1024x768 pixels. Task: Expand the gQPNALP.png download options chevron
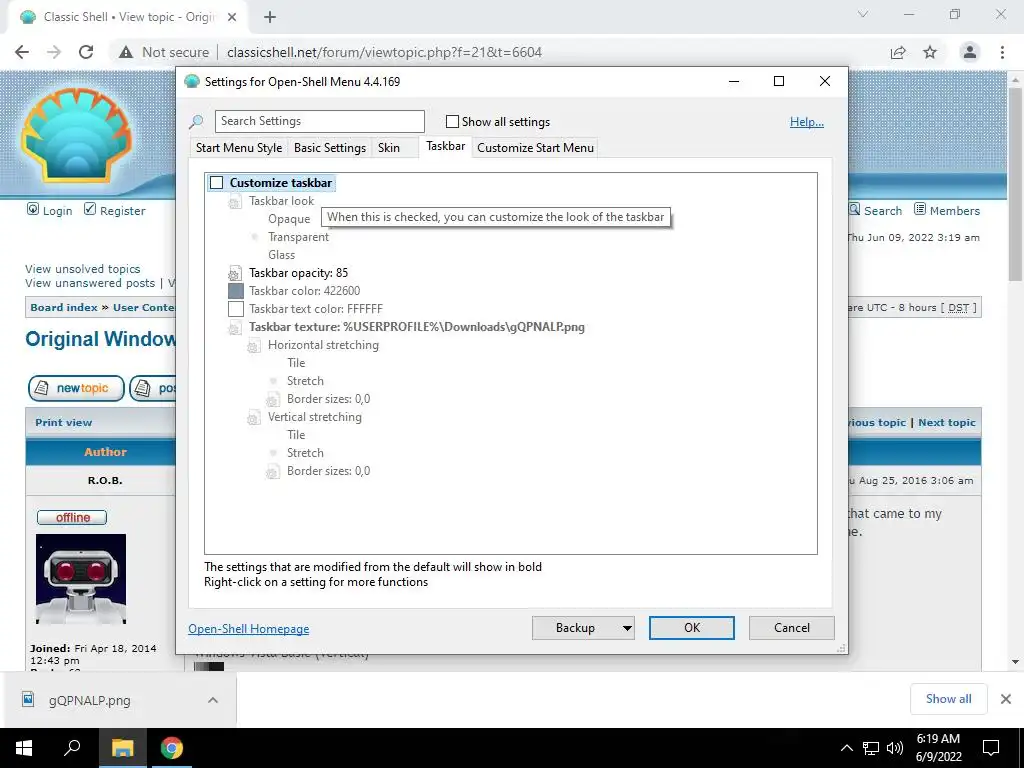[213, 700]
